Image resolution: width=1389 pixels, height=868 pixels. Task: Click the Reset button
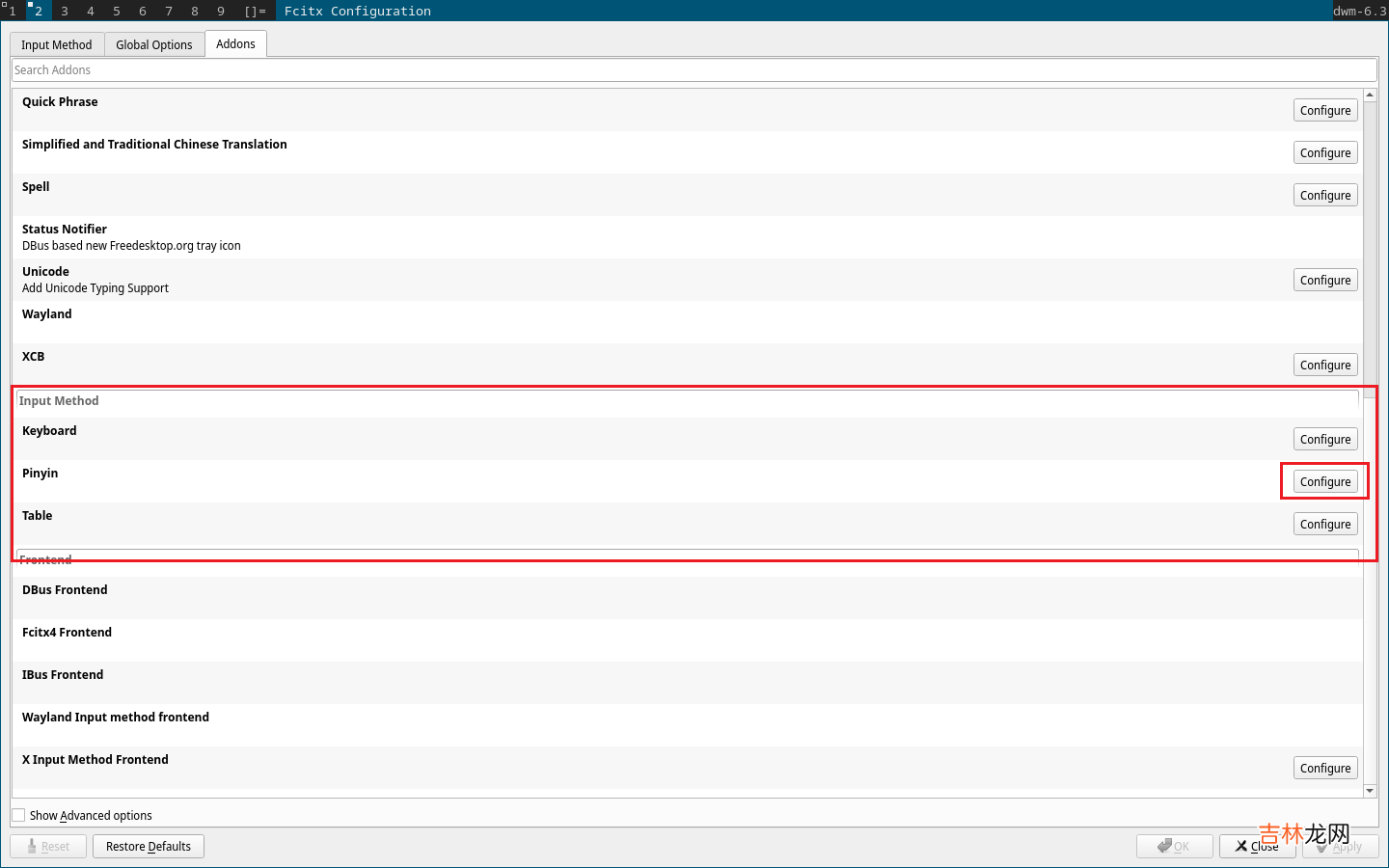[x=48, y=847]
